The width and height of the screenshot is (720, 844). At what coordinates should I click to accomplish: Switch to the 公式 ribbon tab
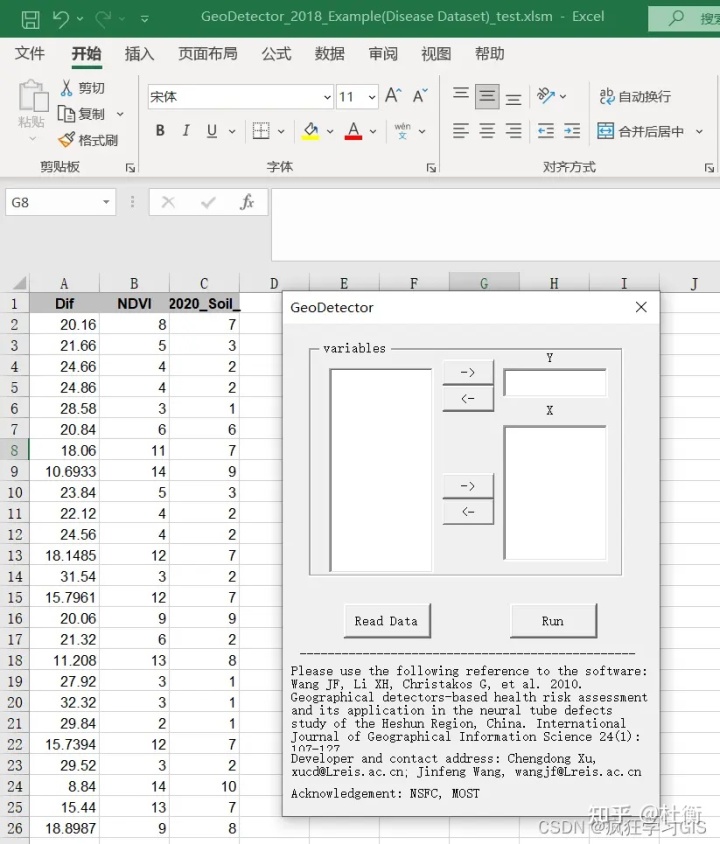coord(276,53)
